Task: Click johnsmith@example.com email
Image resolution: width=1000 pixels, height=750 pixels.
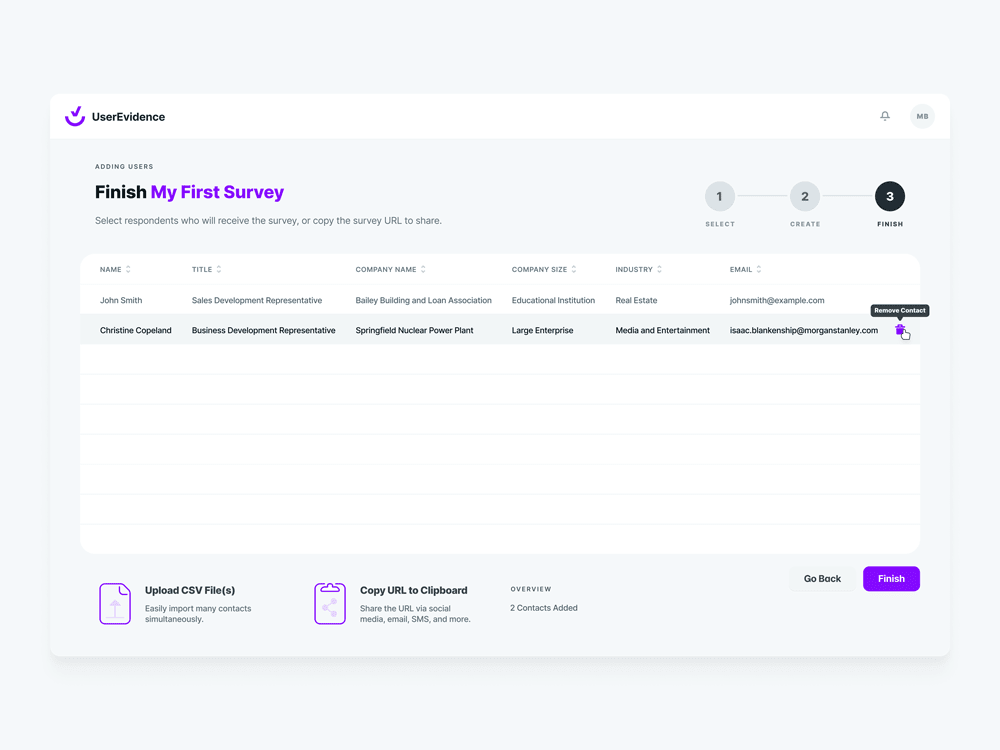Action: 777,300
